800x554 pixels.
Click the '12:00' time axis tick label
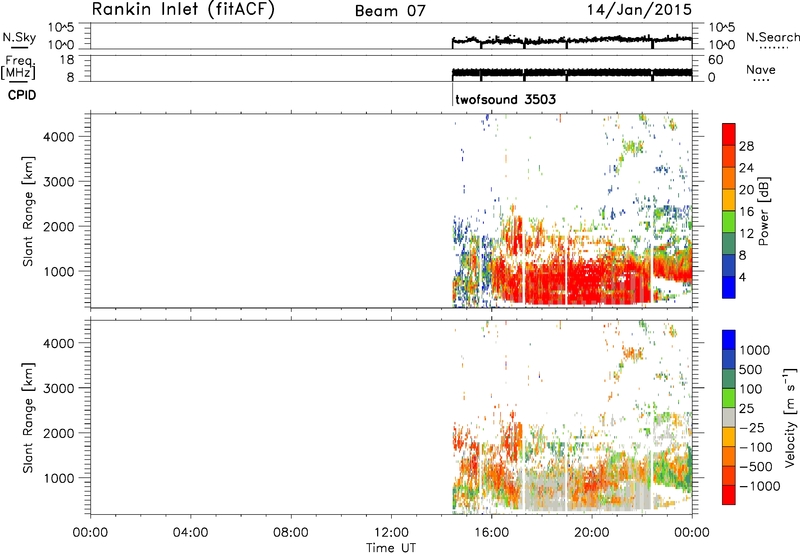tap(391, 533)
